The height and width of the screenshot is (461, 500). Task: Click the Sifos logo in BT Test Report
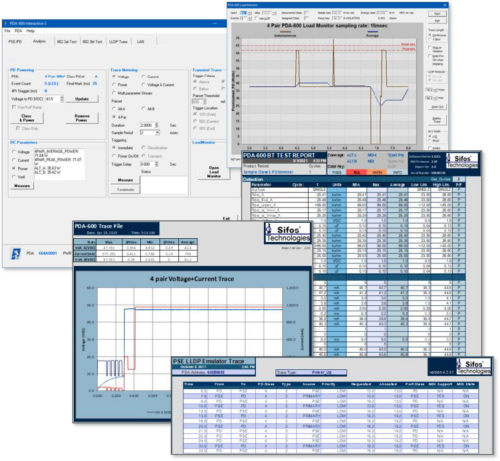click(x=462, y=162)
